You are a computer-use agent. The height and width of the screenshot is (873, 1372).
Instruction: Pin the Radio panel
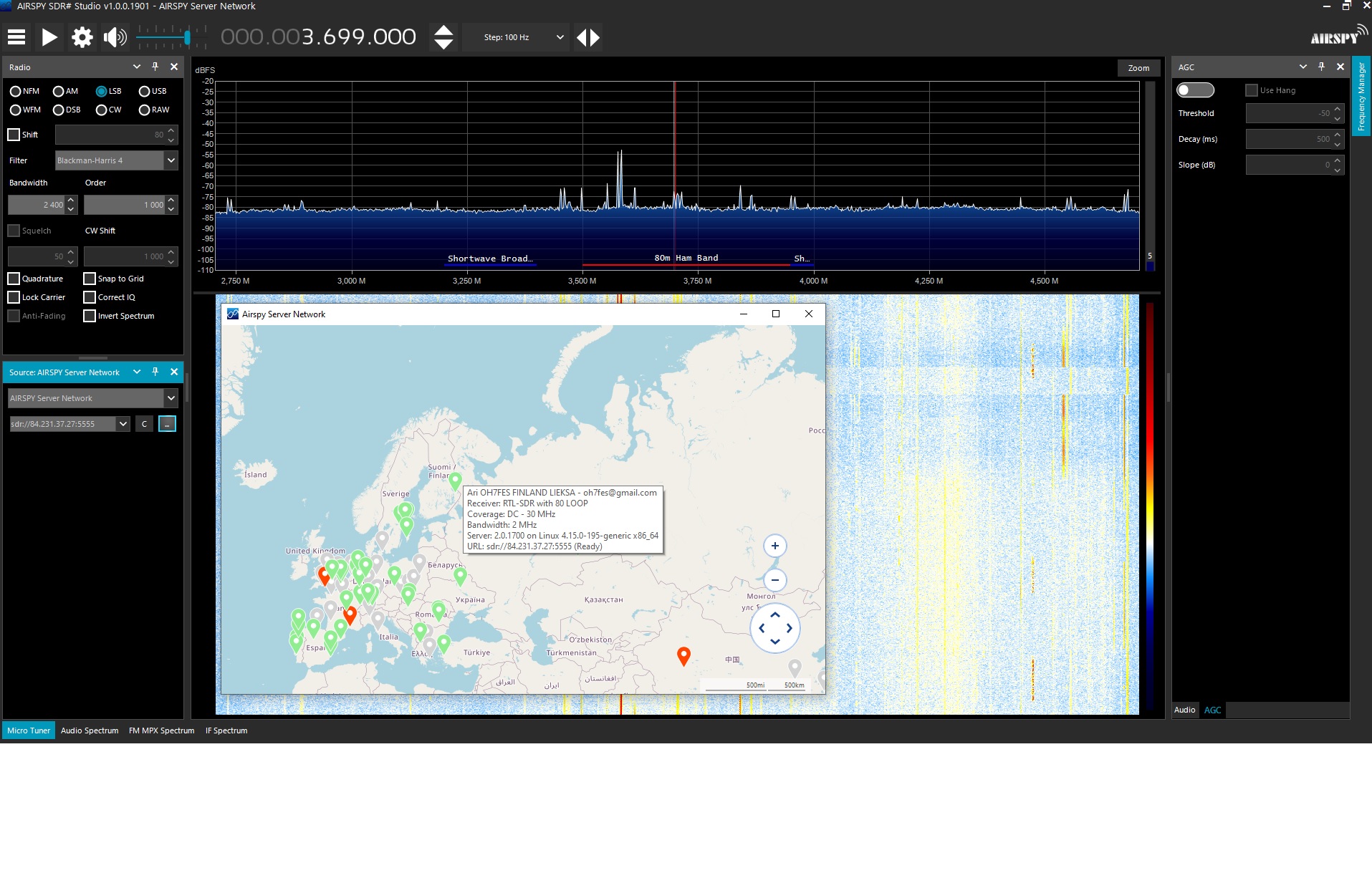[x=155, y=67]
